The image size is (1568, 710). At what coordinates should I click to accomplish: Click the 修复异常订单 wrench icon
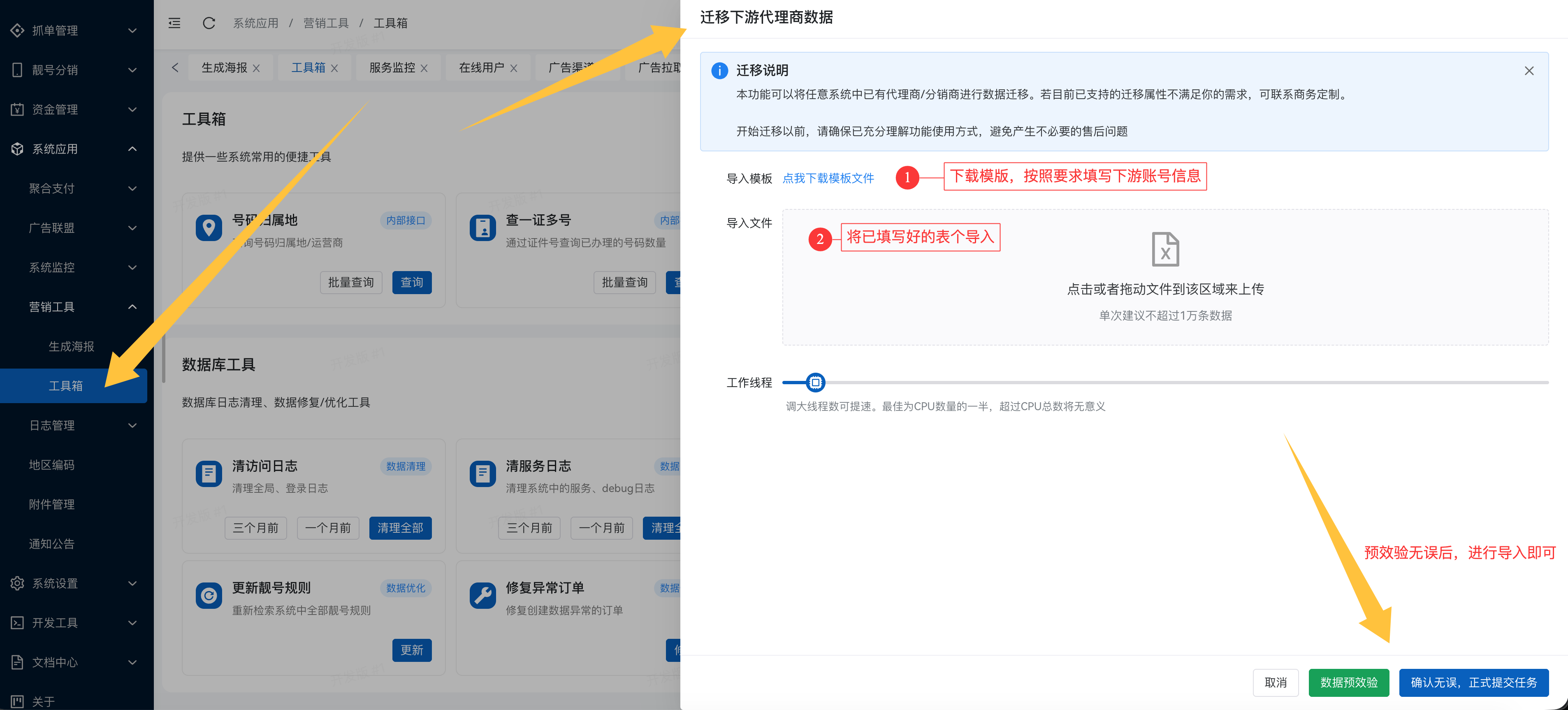click(x=482, y=596)
